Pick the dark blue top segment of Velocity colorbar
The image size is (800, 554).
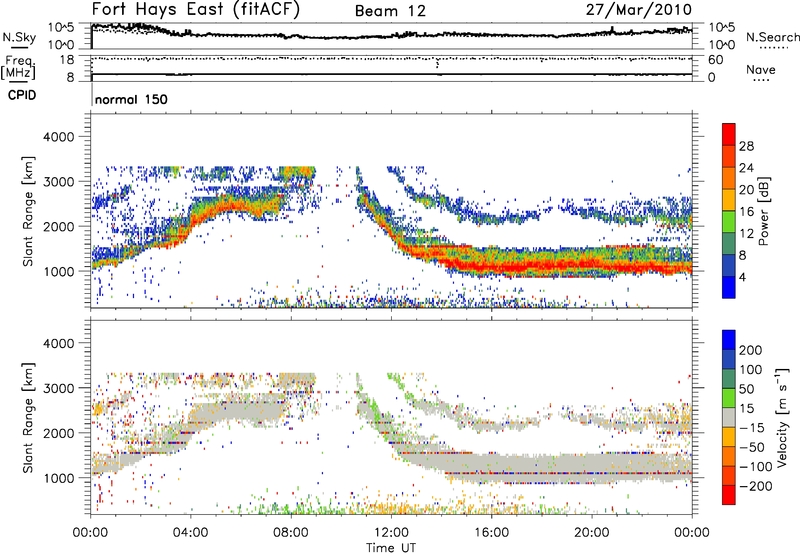(729, 340)
